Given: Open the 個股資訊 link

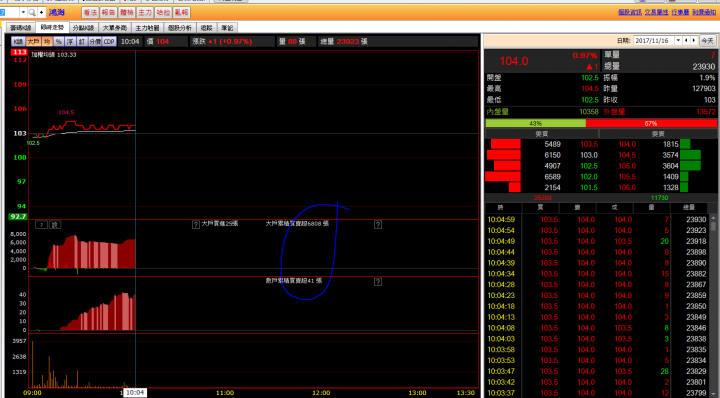Looking at the screenshot, I should pos(629,13).
